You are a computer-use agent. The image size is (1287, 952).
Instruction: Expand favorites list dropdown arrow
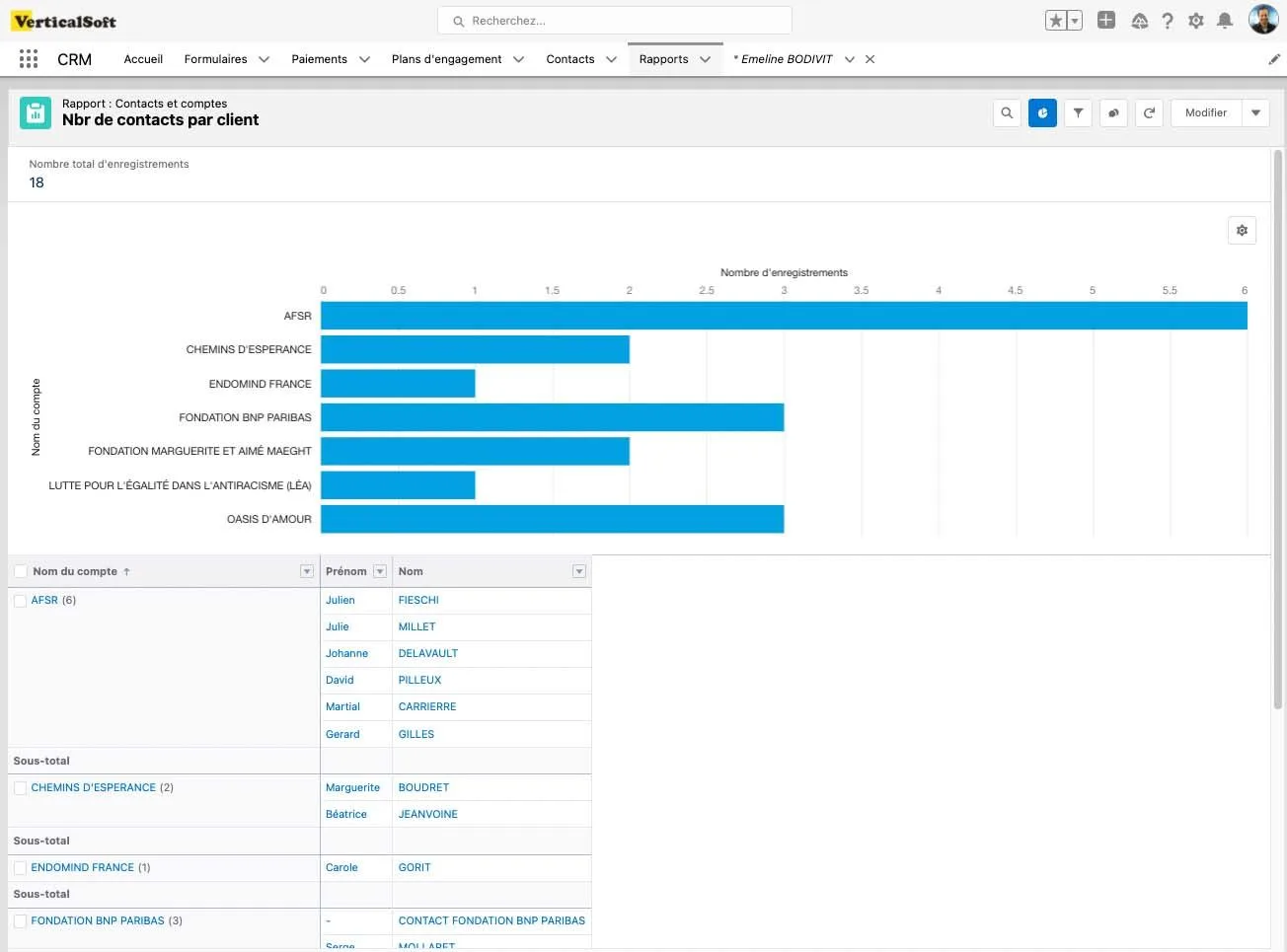tap(1075, 21)
